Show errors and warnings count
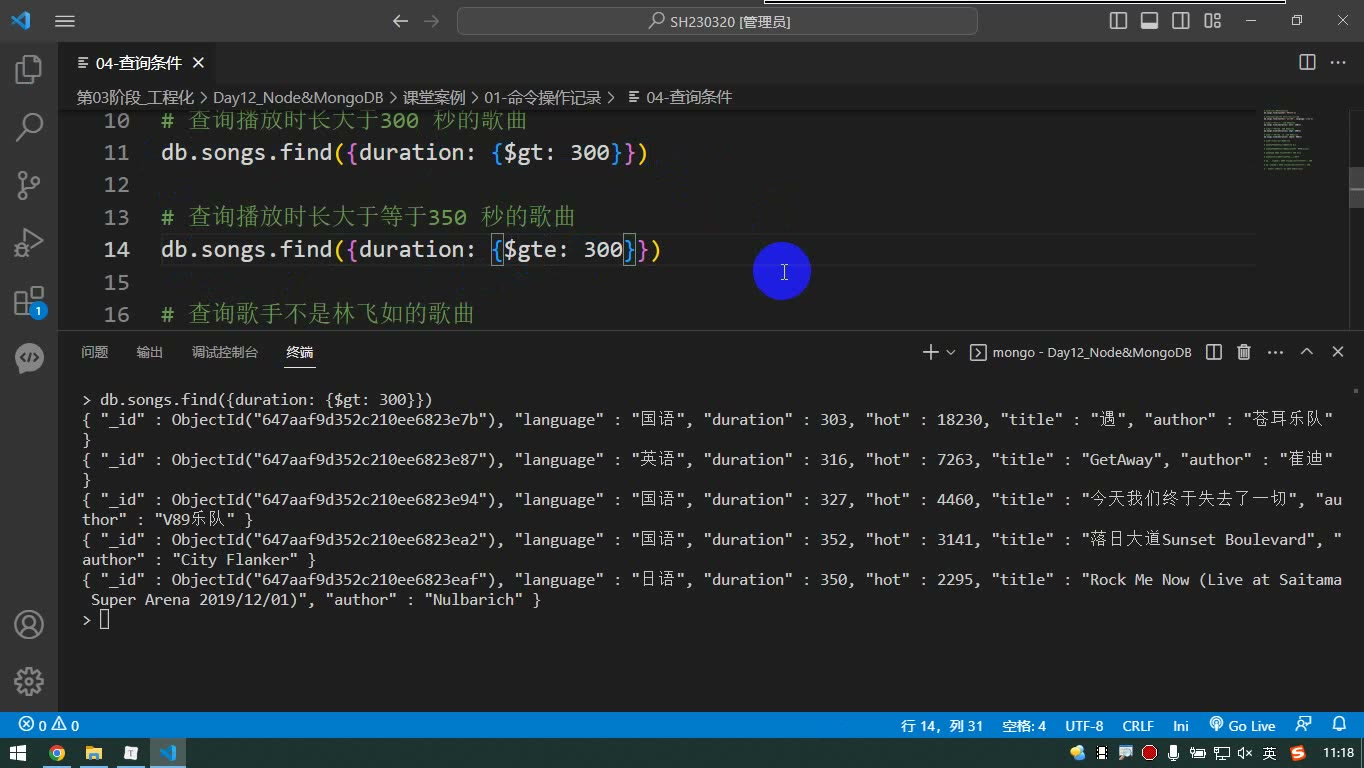This screenshot has width=1364, height=768. point(49,726)
